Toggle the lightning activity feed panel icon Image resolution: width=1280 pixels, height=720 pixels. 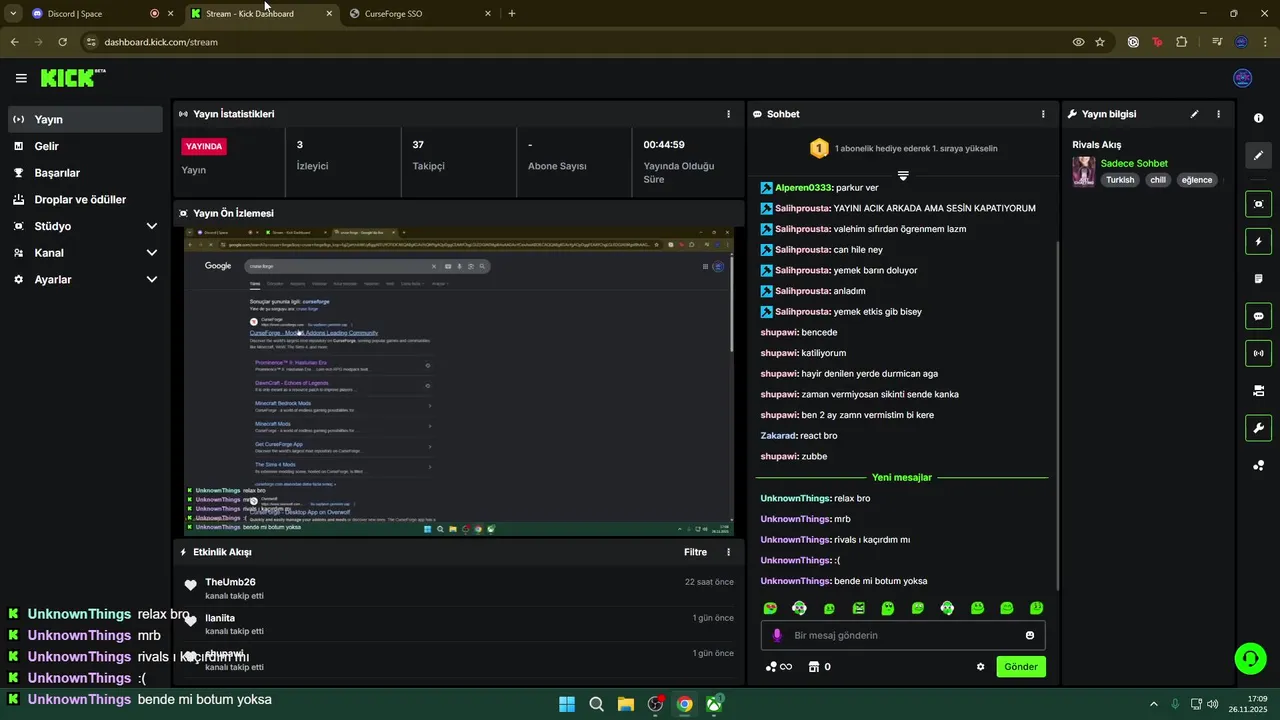coord(1258,241)
